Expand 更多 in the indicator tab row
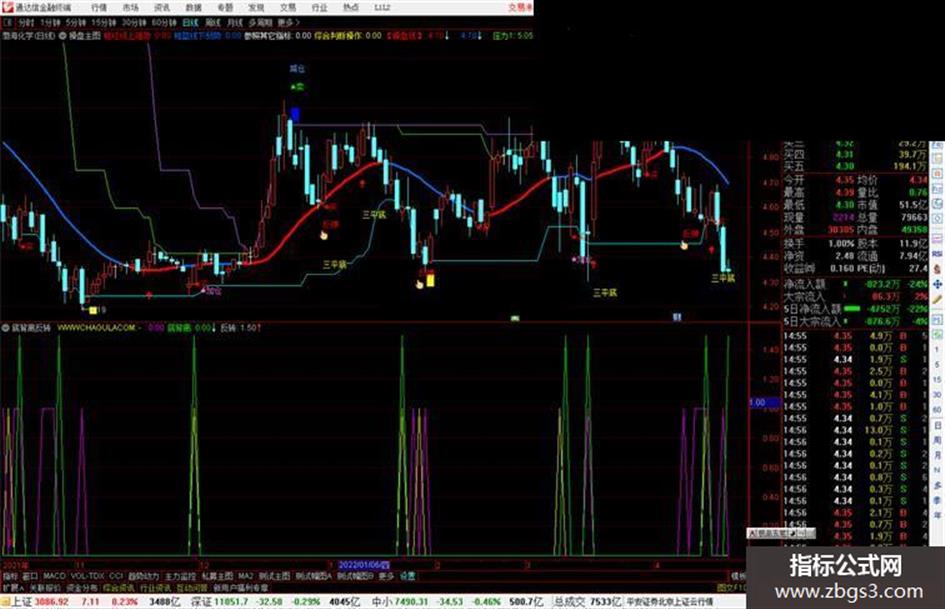 coord(386,576)
